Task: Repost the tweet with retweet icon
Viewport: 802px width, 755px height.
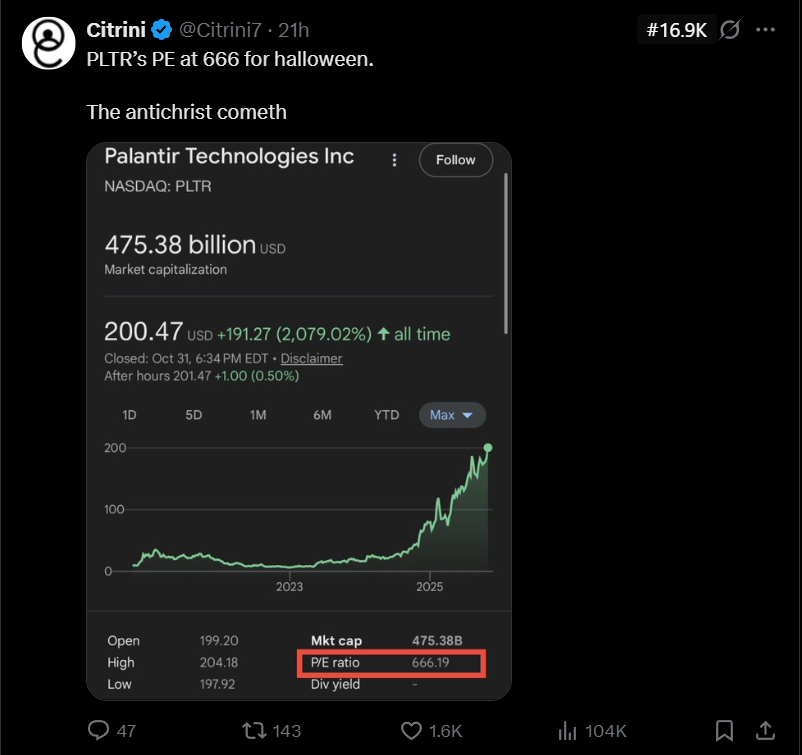Action: coord(256,730)
